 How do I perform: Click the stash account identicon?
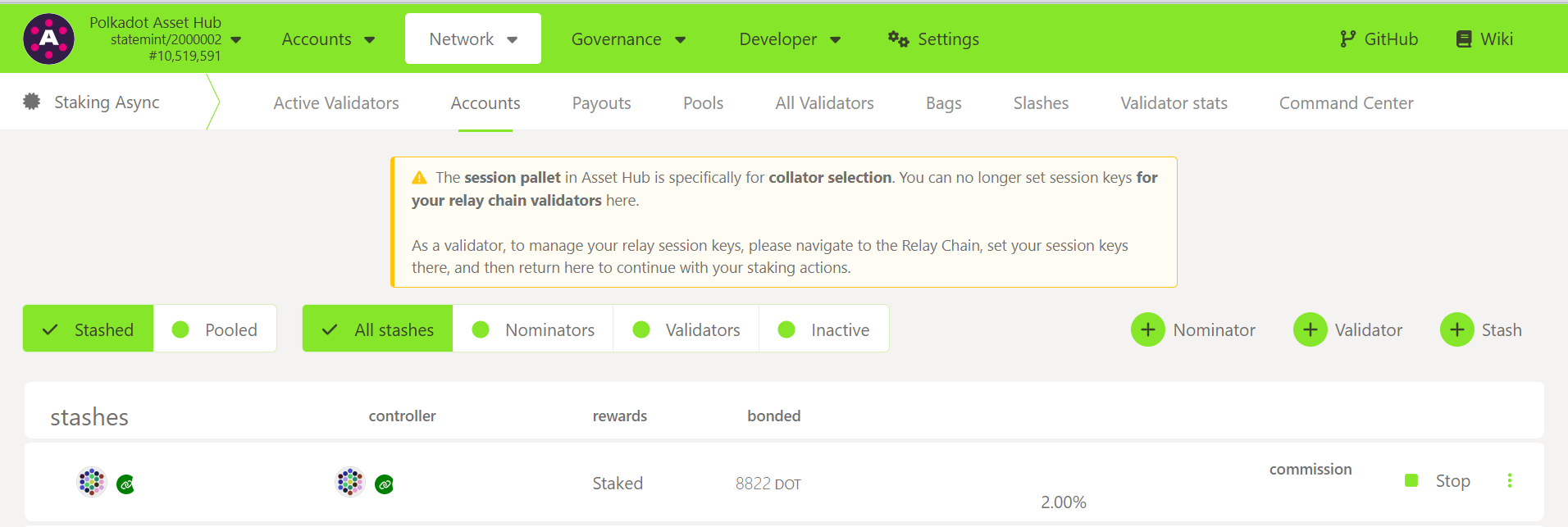click(91, 482)
